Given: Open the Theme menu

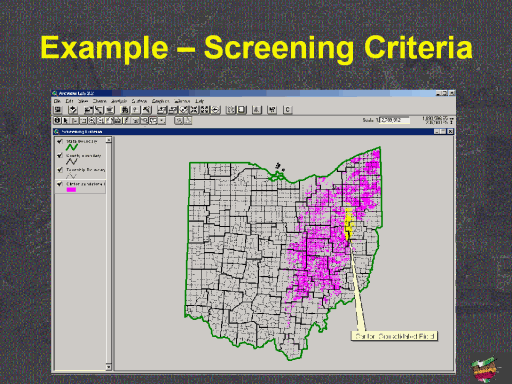Looking at the screenshot, I should coord(100,101).
